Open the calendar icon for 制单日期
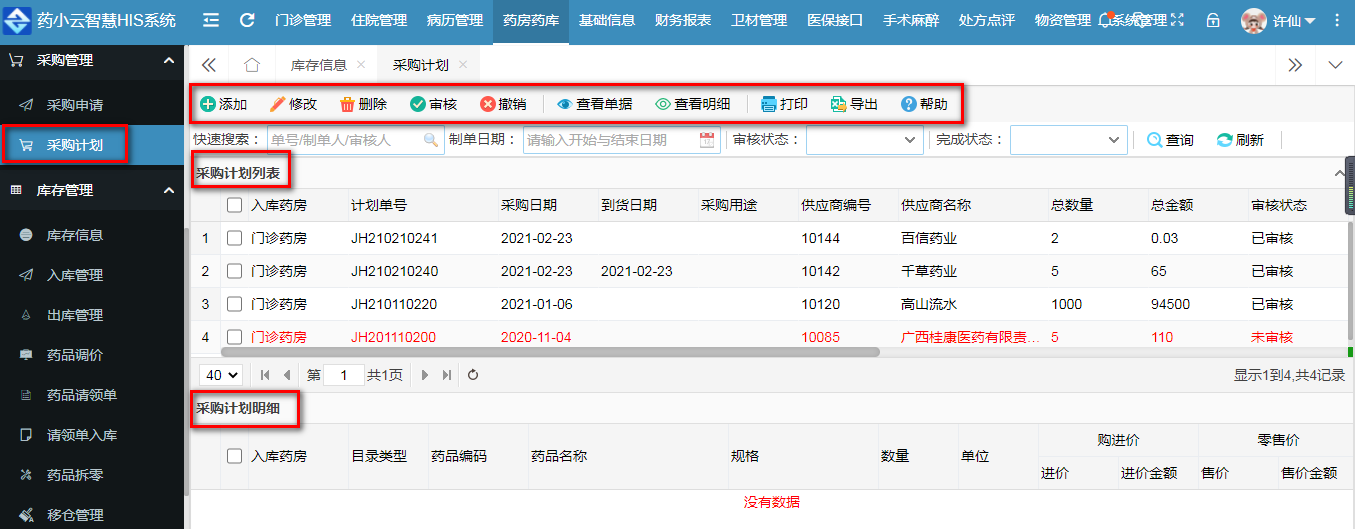 pyautogui.click(x=708, y=140)
